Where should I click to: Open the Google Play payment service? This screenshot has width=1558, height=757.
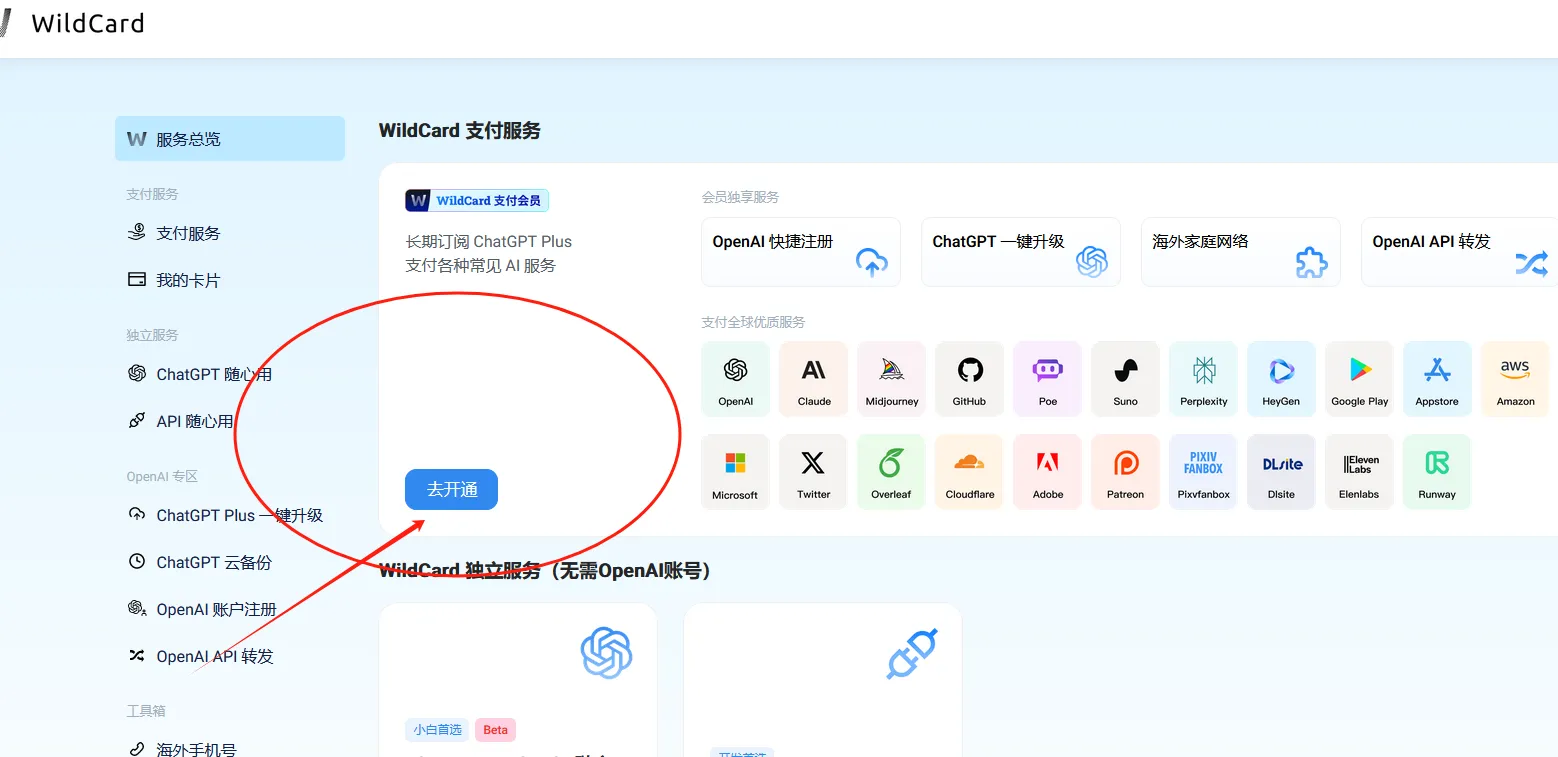(x=1359, y=378)
